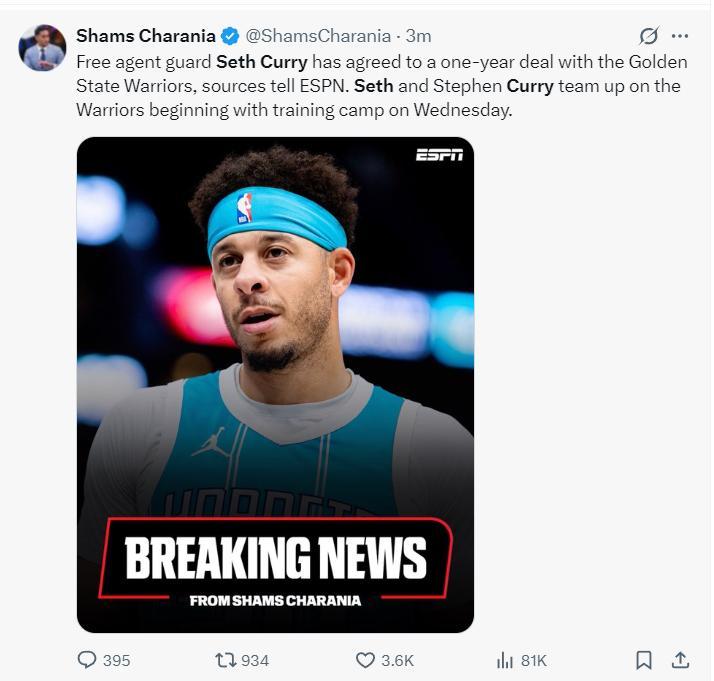Click the Shams Charania display name
Image resolution: width=714 pixels, height=681 pixels.
point(146,37)
